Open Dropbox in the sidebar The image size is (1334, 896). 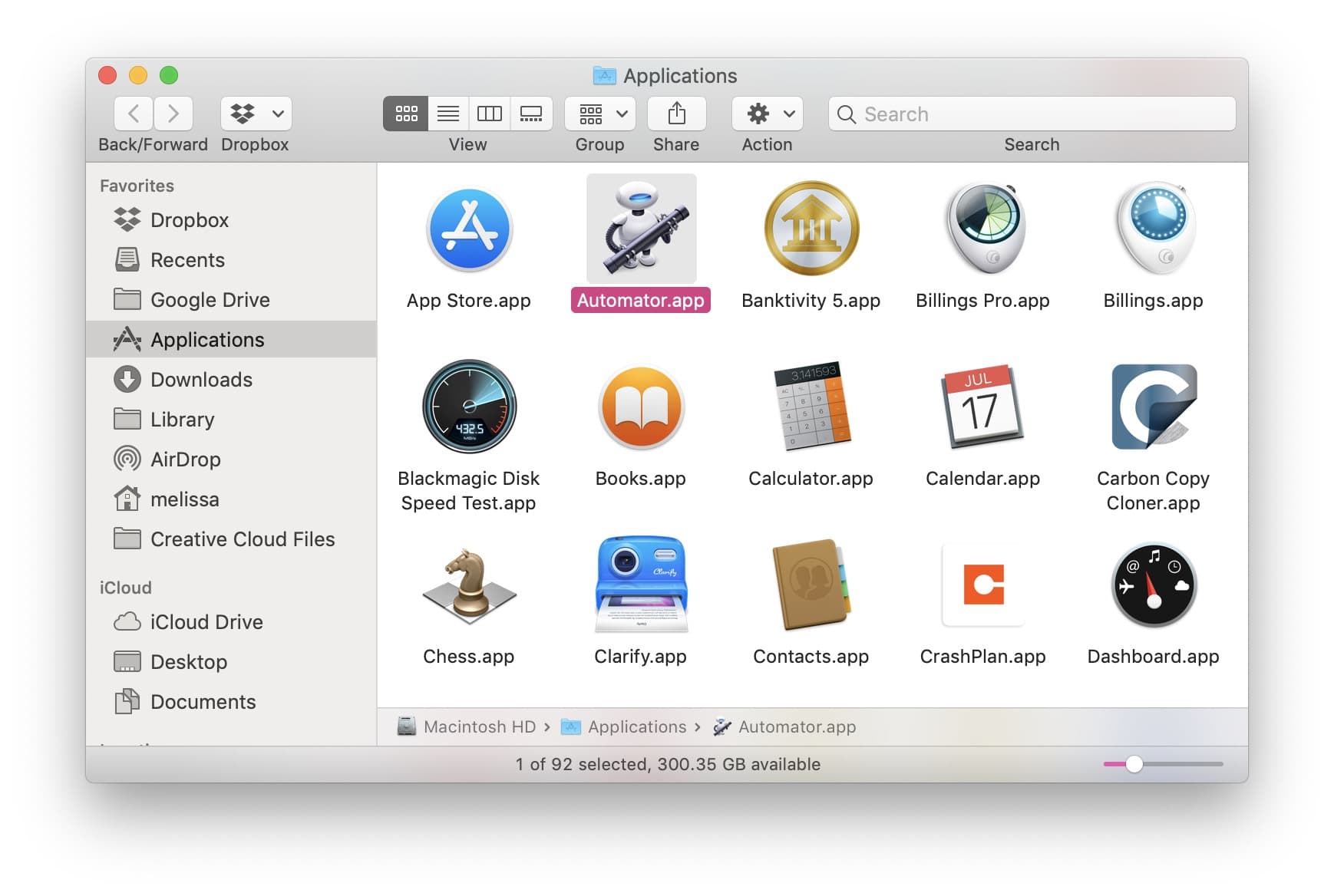231,220
